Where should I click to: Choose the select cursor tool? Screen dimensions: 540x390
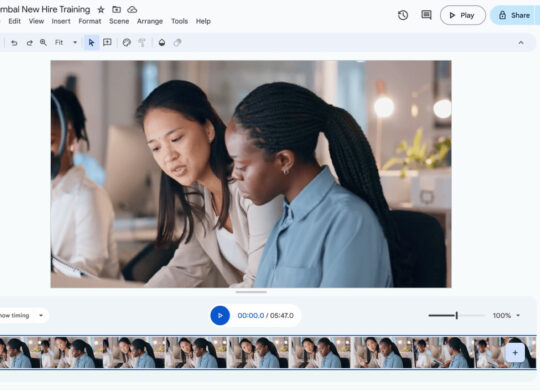point(91,42)
